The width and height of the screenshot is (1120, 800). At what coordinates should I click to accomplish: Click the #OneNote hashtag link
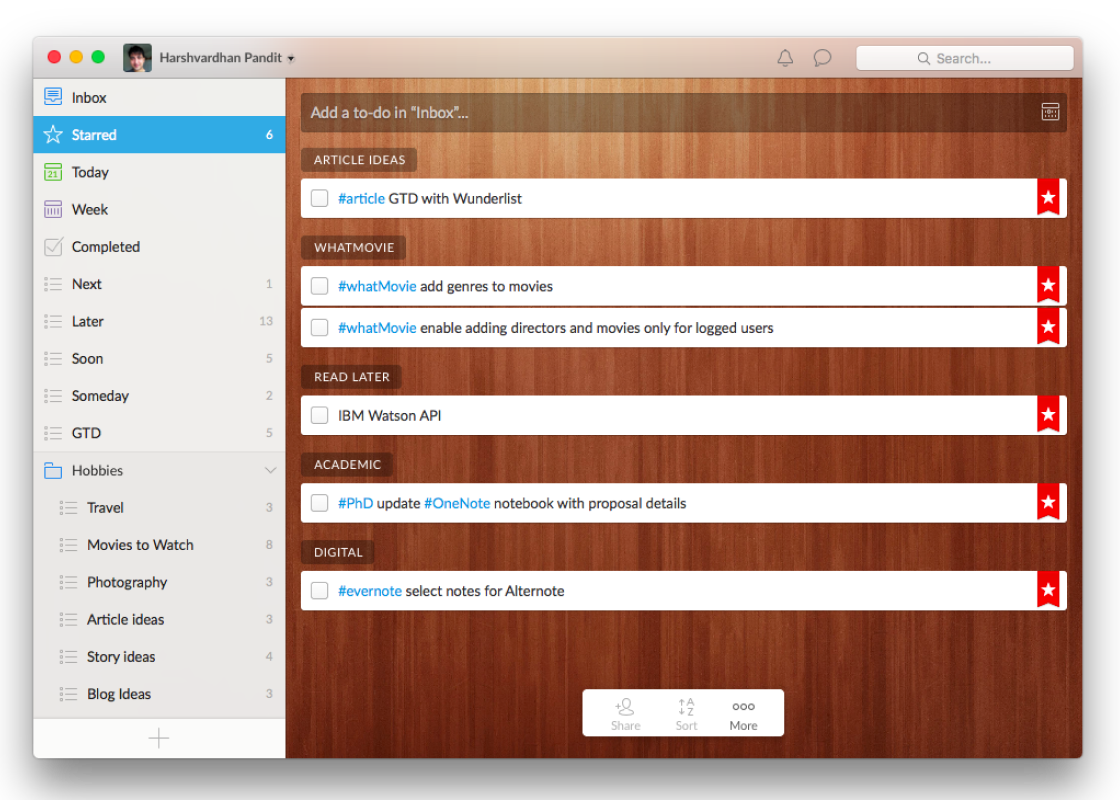[x=457, y=504]
